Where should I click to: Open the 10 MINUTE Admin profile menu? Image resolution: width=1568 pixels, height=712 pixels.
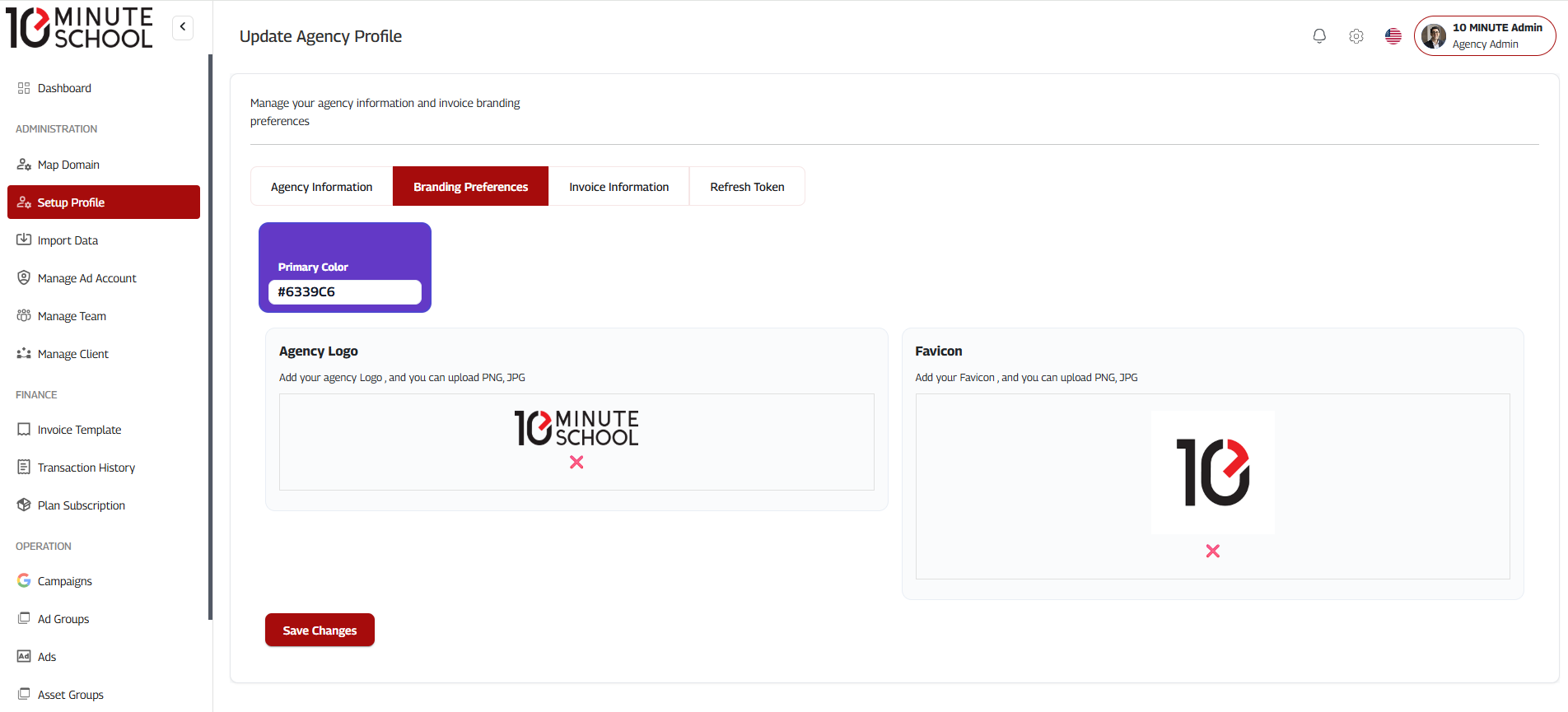[1485, 36]
